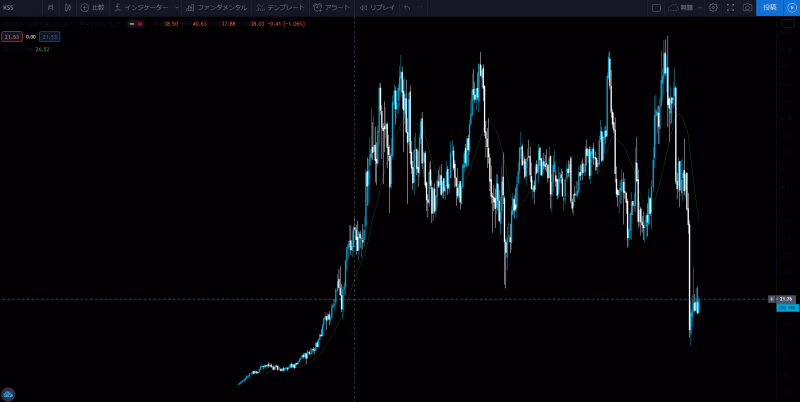Click the undo arrow in toolbar
The width and height of the screenshot is (800, 402).
(407, 7)
